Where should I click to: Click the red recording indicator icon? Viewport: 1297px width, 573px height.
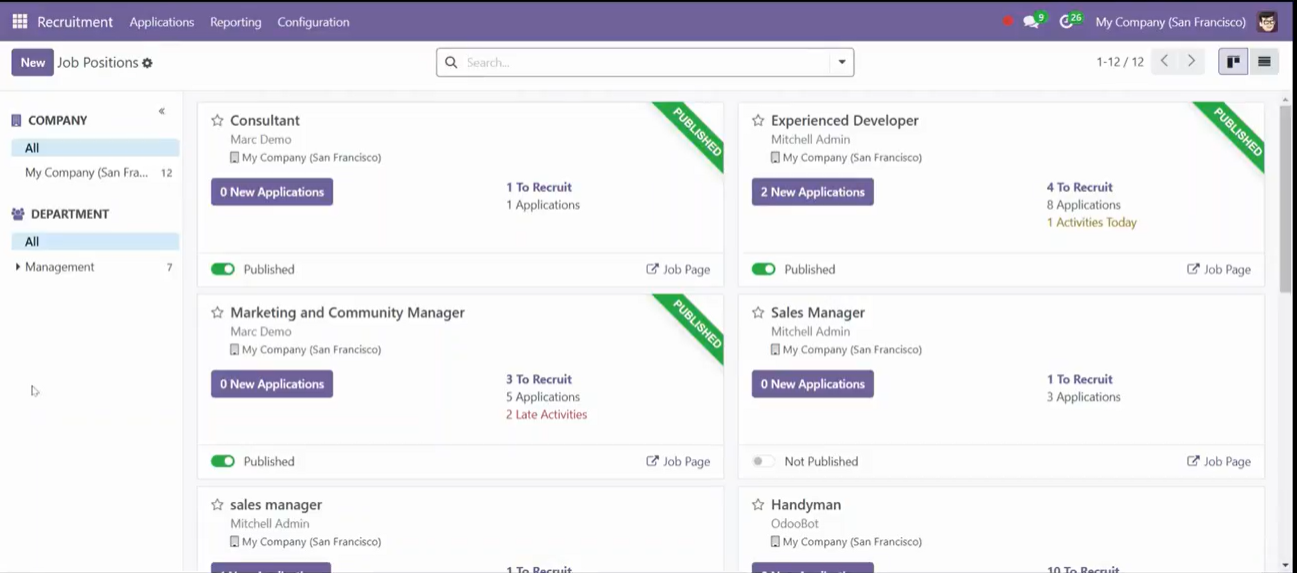coord(1007,21)
